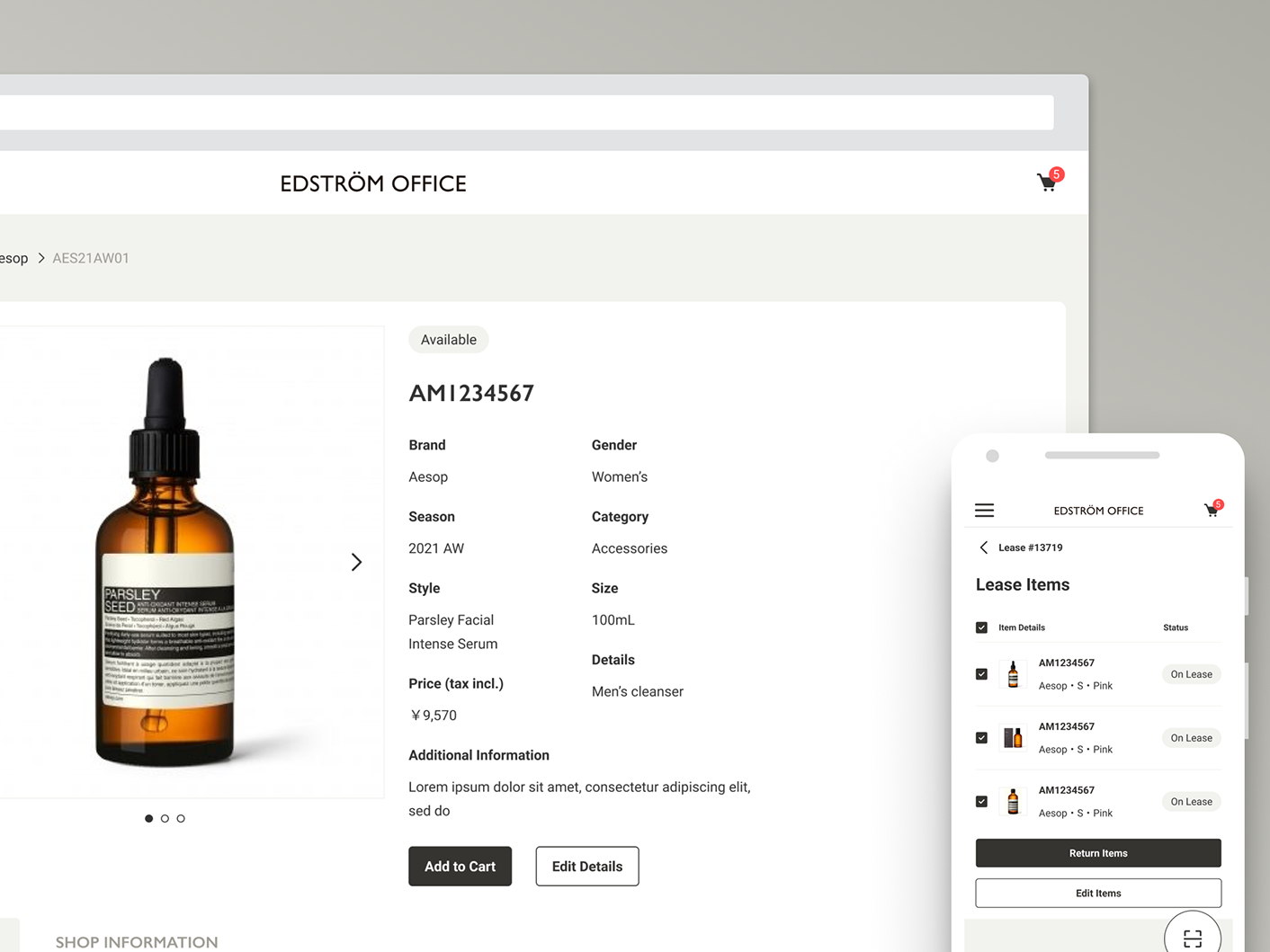Click the mobile EDSTRÖM OFFICE logo
Image resolution: width=1270 pixels, height=952 pixels.
point(1098,511)
